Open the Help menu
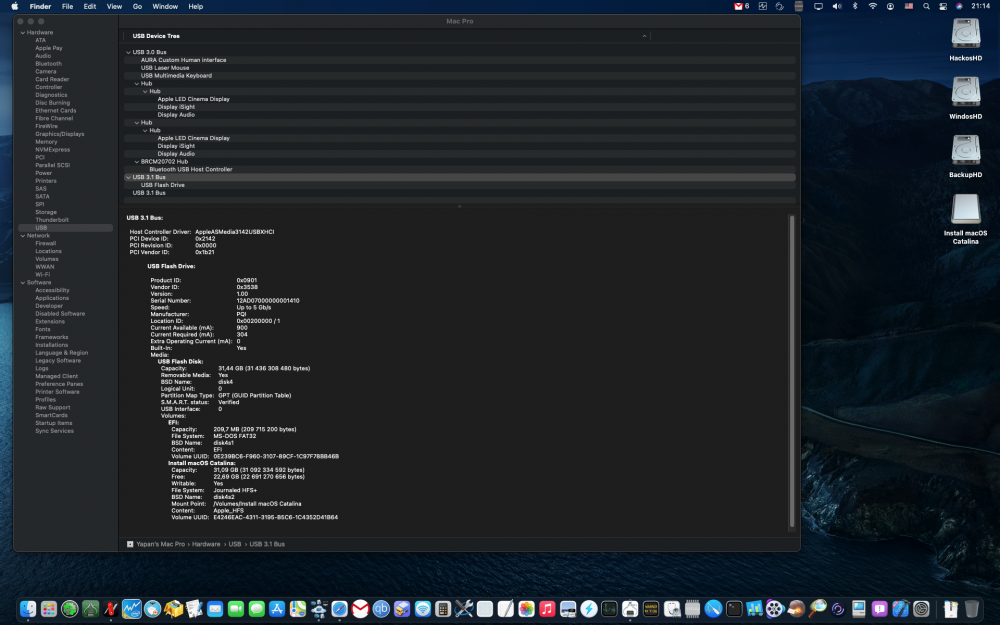The width and height of the screenshot is (1000, 625). point(196,6)
